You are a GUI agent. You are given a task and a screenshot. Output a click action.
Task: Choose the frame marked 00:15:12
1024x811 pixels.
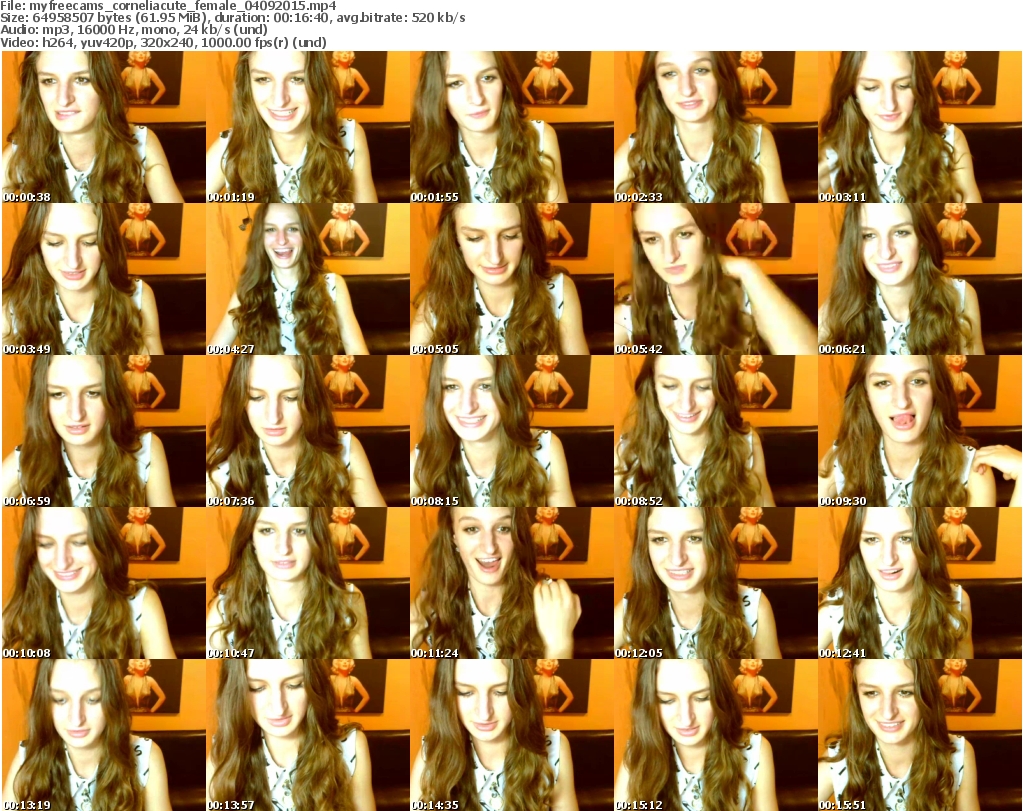pyautogui.click(x=716, y=735)
